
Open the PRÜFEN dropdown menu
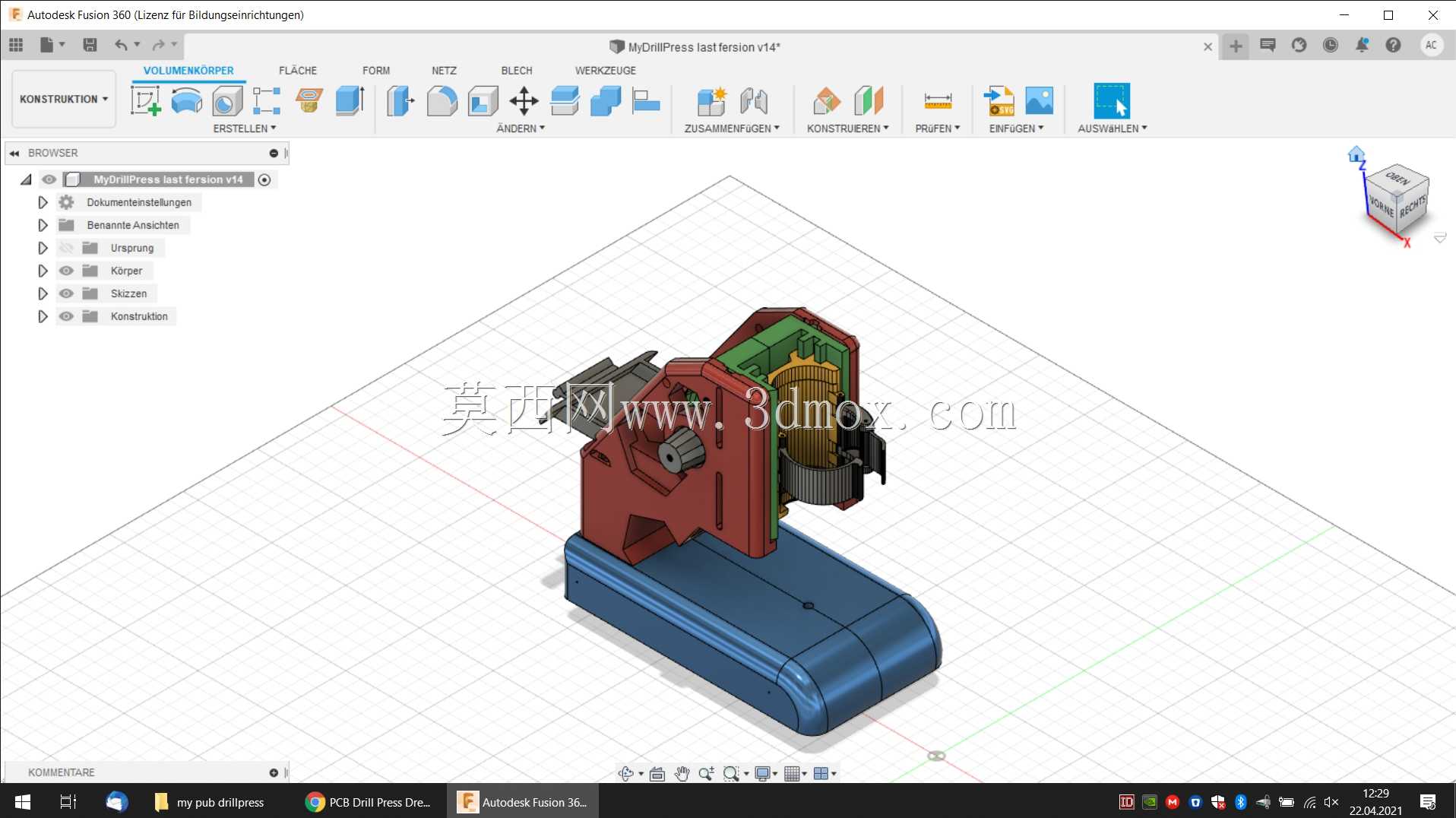point(938,128)
